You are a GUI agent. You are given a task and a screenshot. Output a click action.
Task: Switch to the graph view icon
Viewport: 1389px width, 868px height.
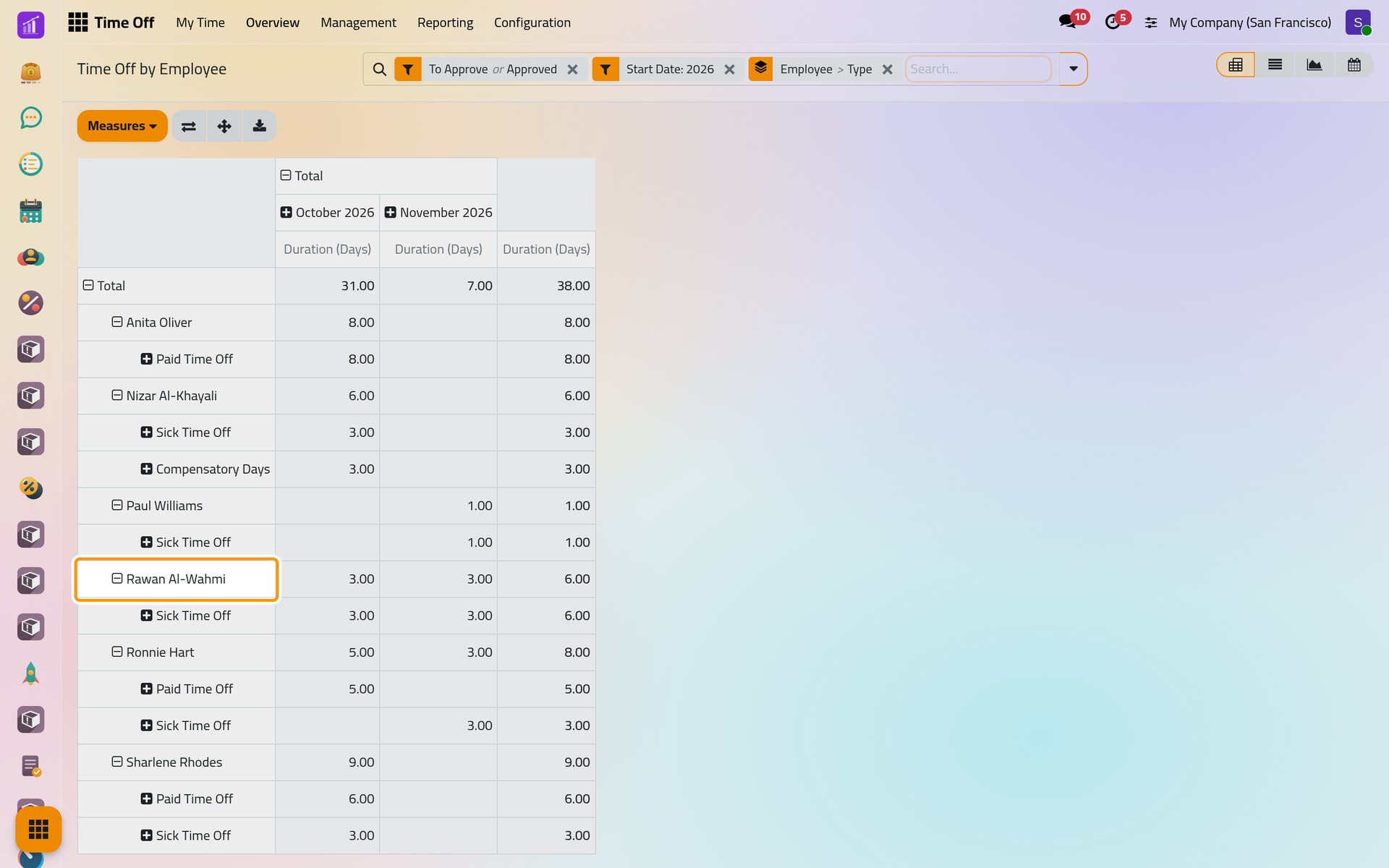[x=1314, y=65]
